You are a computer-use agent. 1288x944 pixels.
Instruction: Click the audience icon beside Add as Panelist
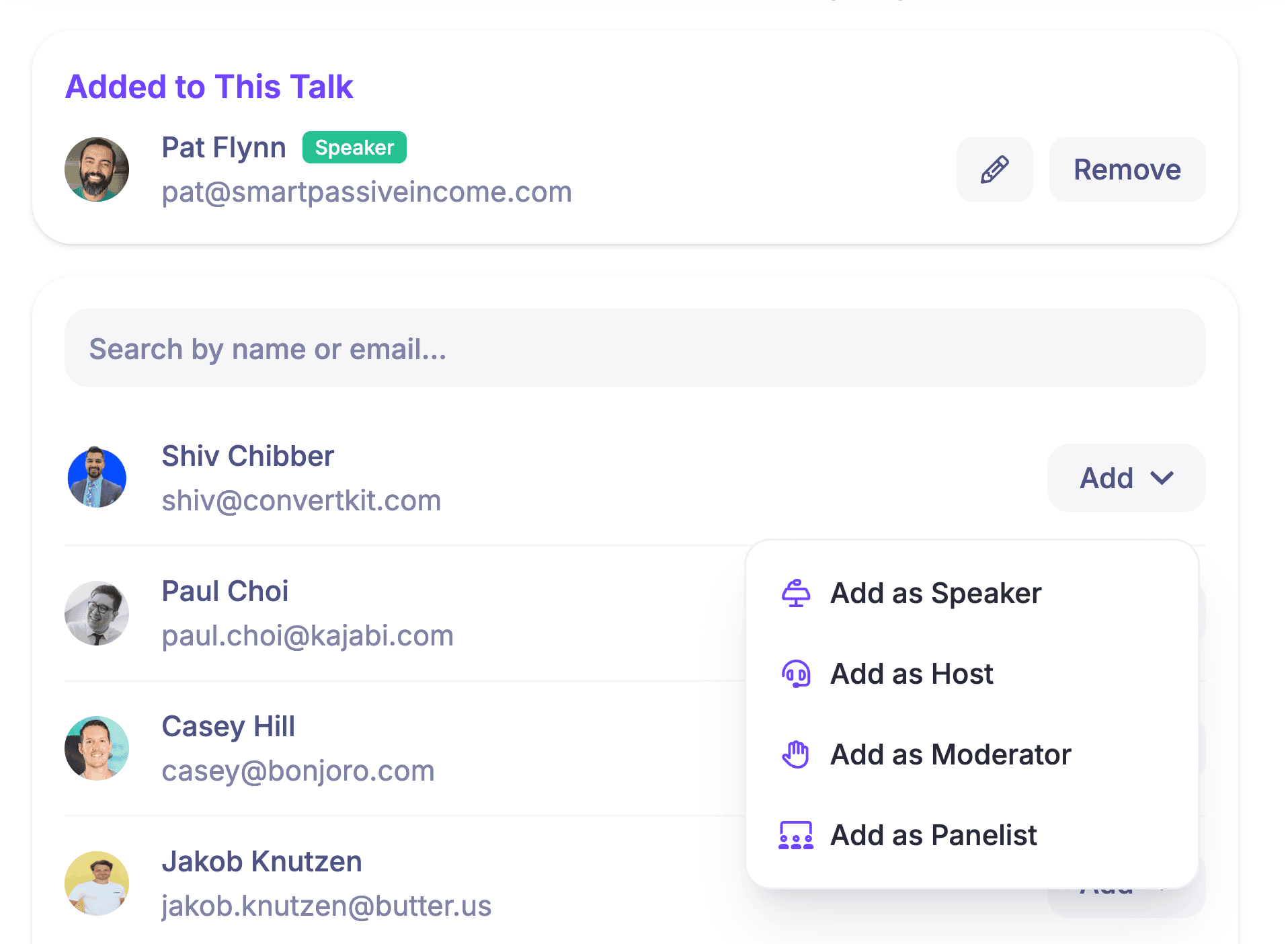point(796,835)
